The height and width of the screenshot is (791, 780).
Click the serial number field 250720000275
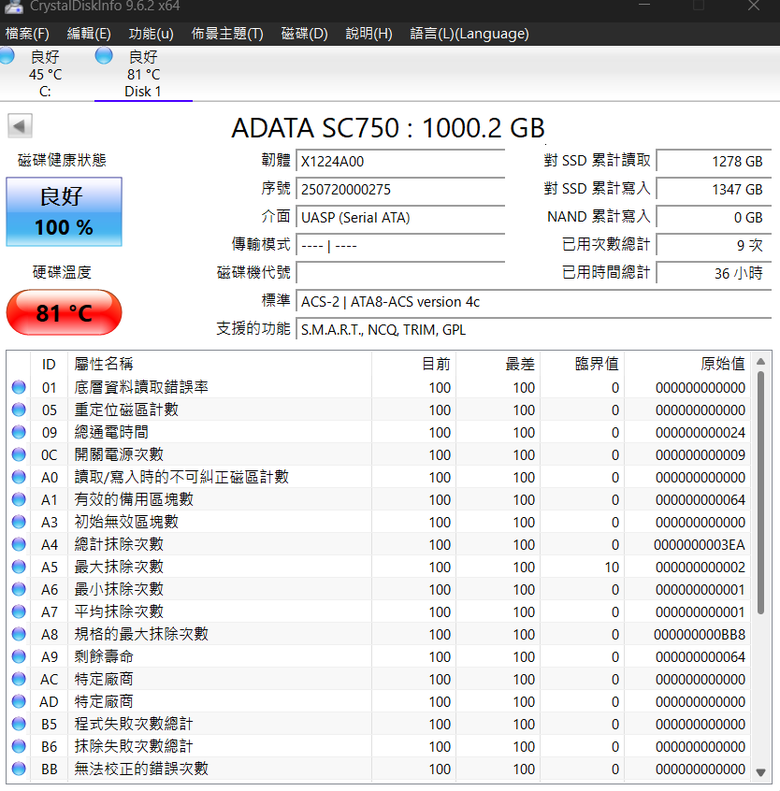point(400,190)
